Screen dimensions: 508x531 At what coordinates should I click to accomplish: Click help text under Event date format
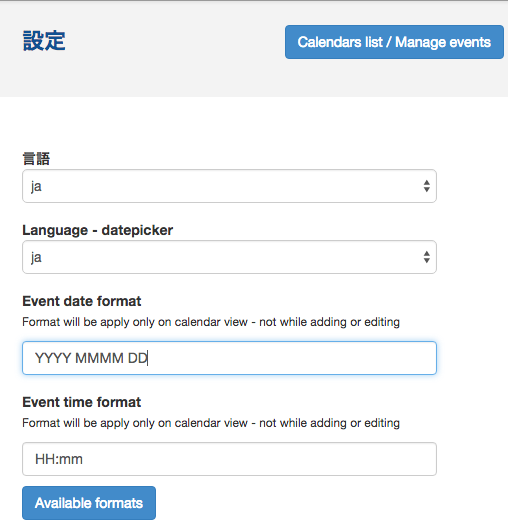(211, 322)
